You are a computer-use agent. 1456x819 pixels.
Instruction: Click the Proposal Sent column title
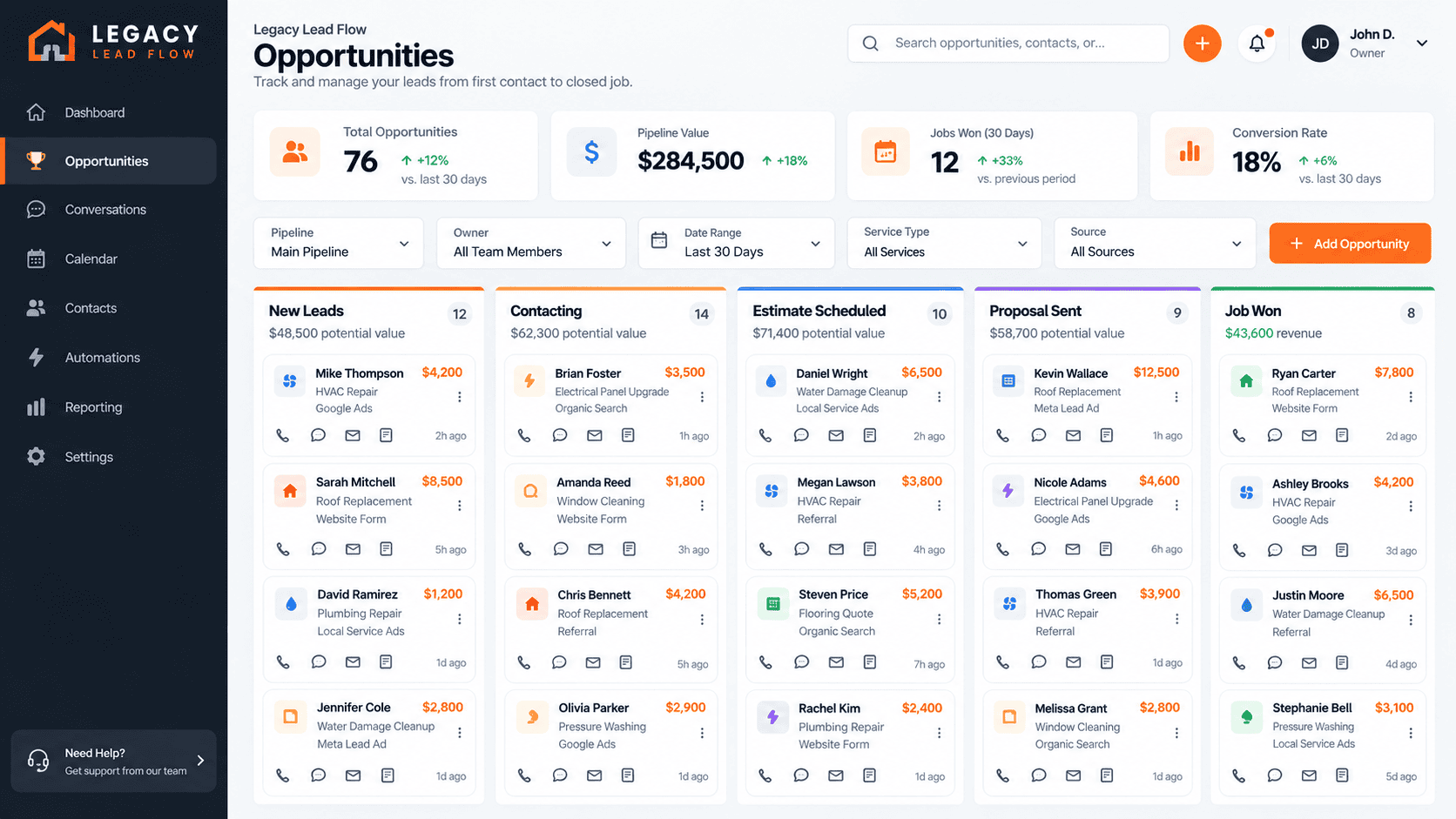(1035, 311)
